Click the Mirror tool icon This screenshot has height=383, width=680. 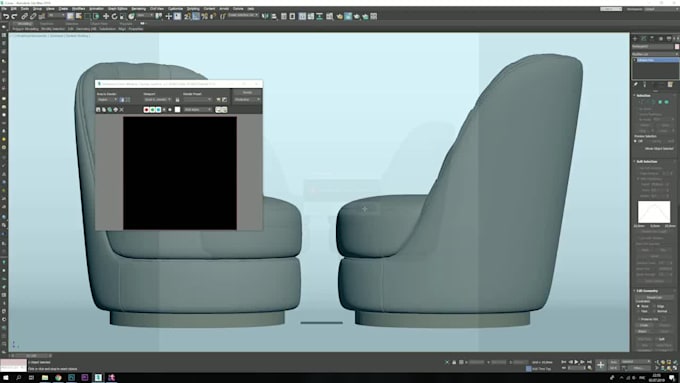pyautogui.click(x=265, y=16)
